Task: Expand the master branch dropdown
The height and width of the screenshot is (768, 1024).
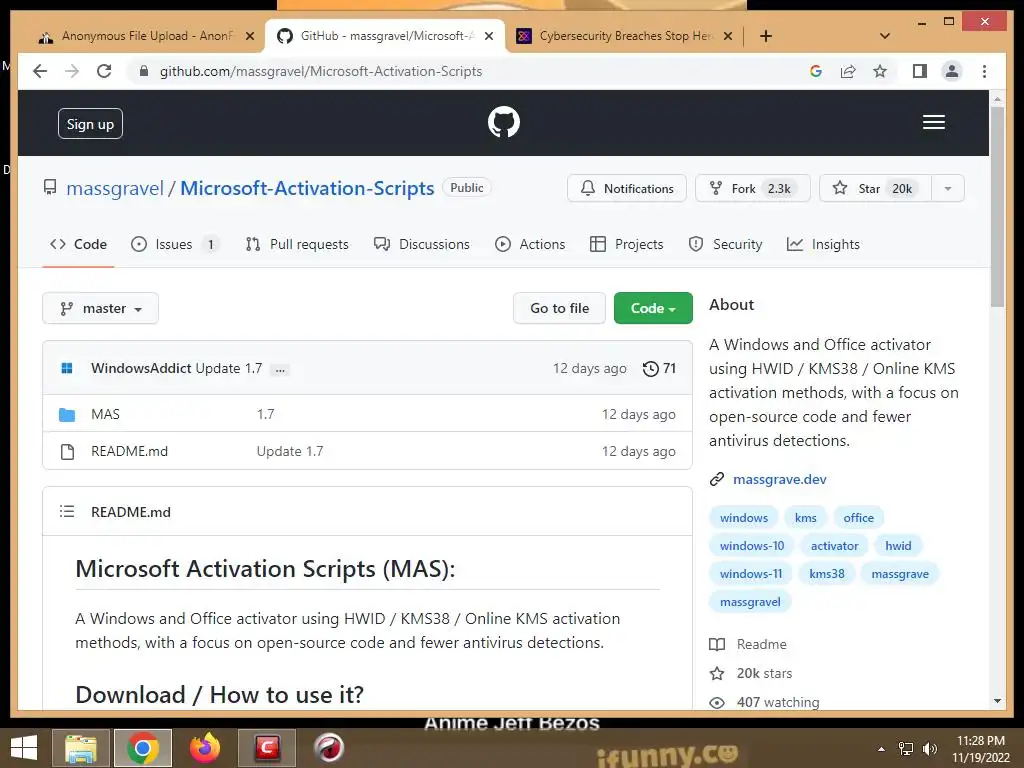Action: [x=101, y=308]
